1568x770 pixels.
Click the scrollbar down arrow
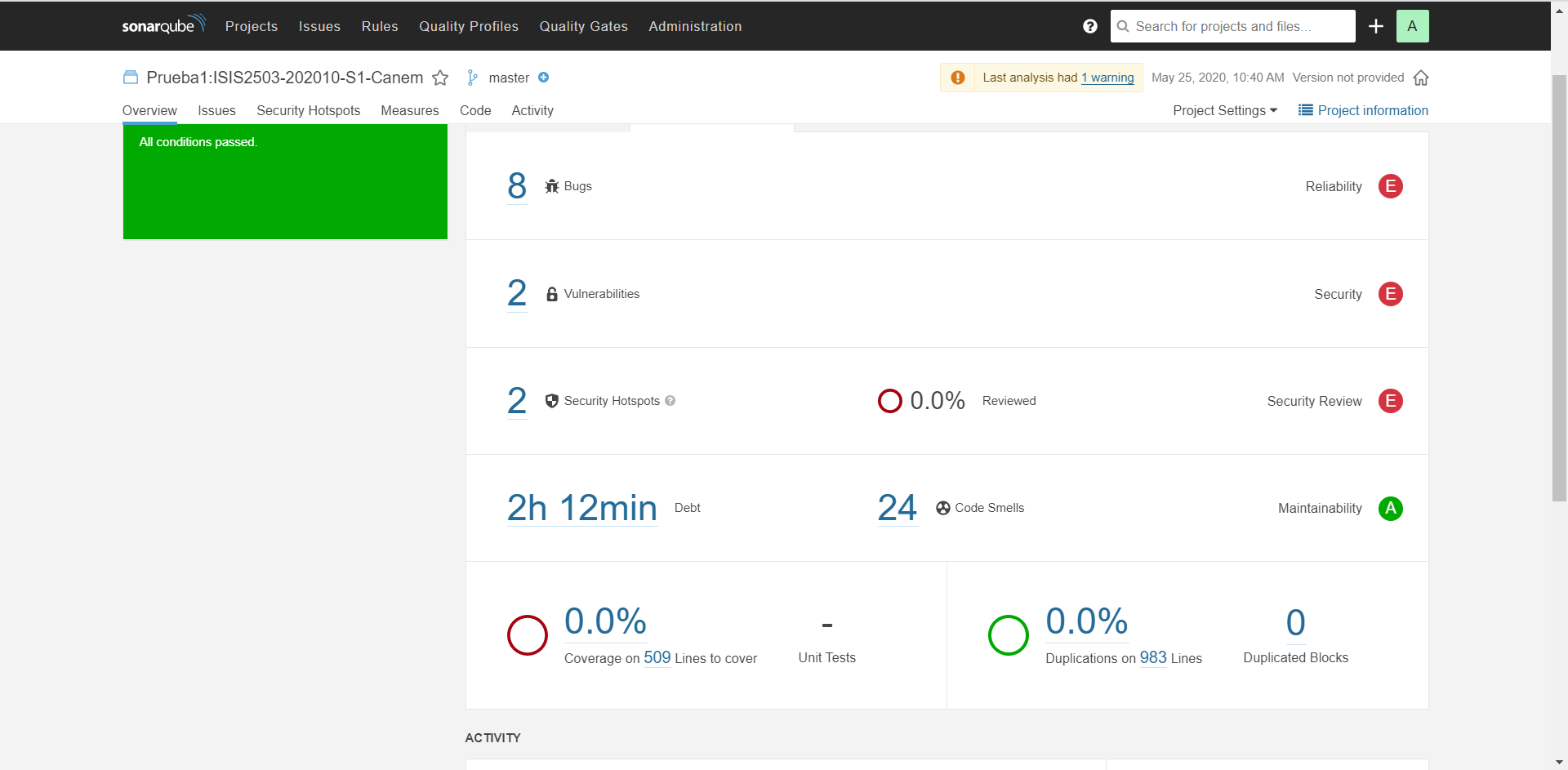1559,762
